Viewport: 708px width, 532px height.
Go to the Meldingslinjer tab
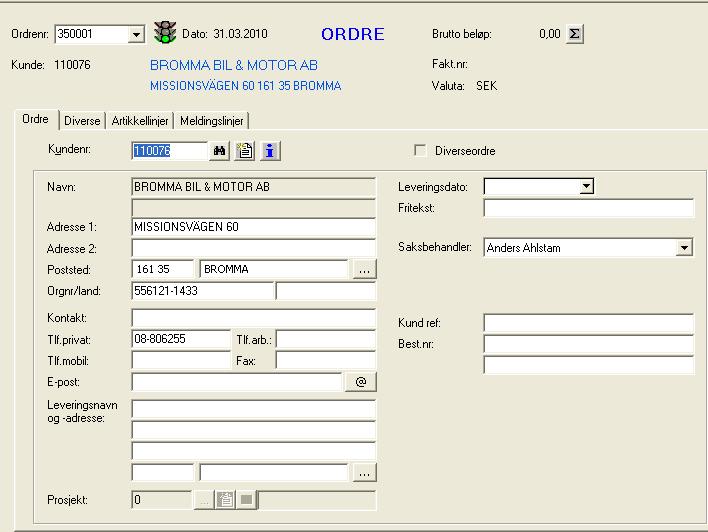(x=212, y=121)
